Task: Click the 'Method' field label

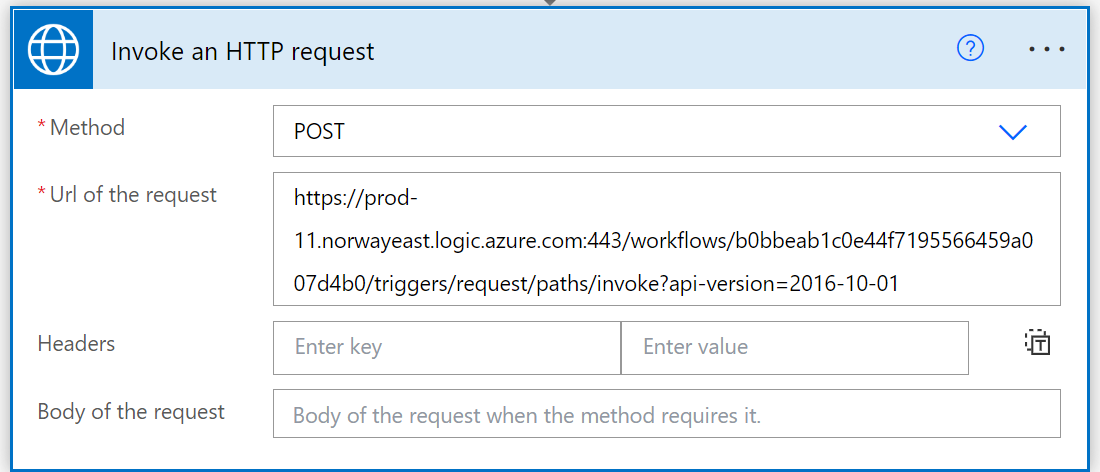Action: point(87,128)
